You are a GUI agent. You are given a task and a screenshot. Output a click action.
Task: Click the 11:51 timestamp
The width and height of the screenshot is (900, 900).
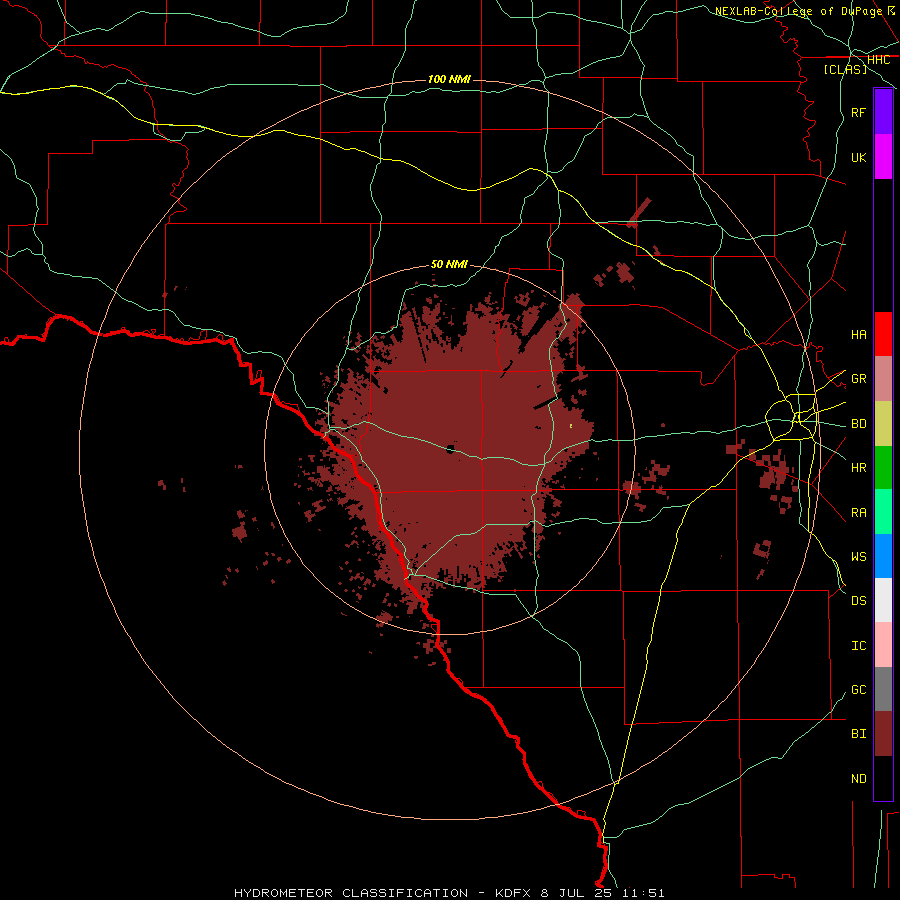click(643, 893)
